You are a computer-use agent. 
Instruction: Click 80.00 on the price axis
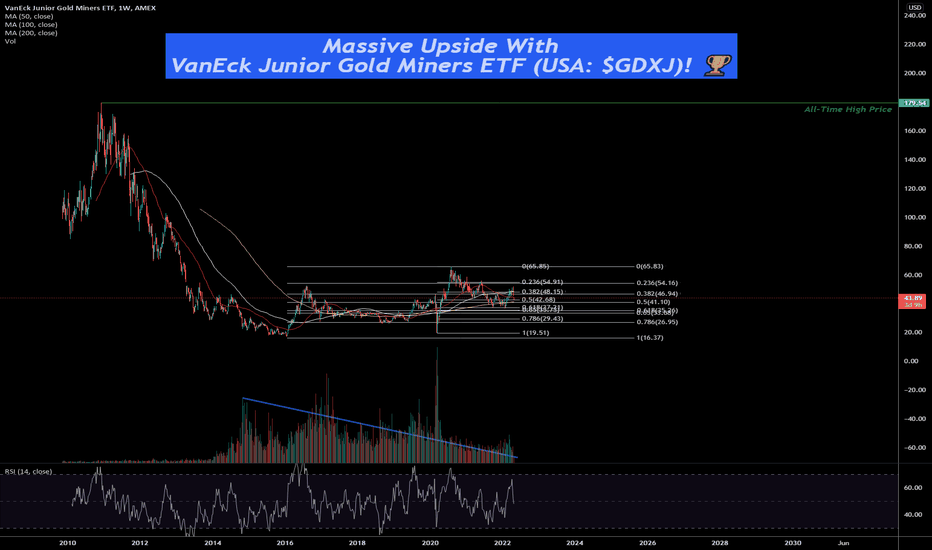pos(915,246)
